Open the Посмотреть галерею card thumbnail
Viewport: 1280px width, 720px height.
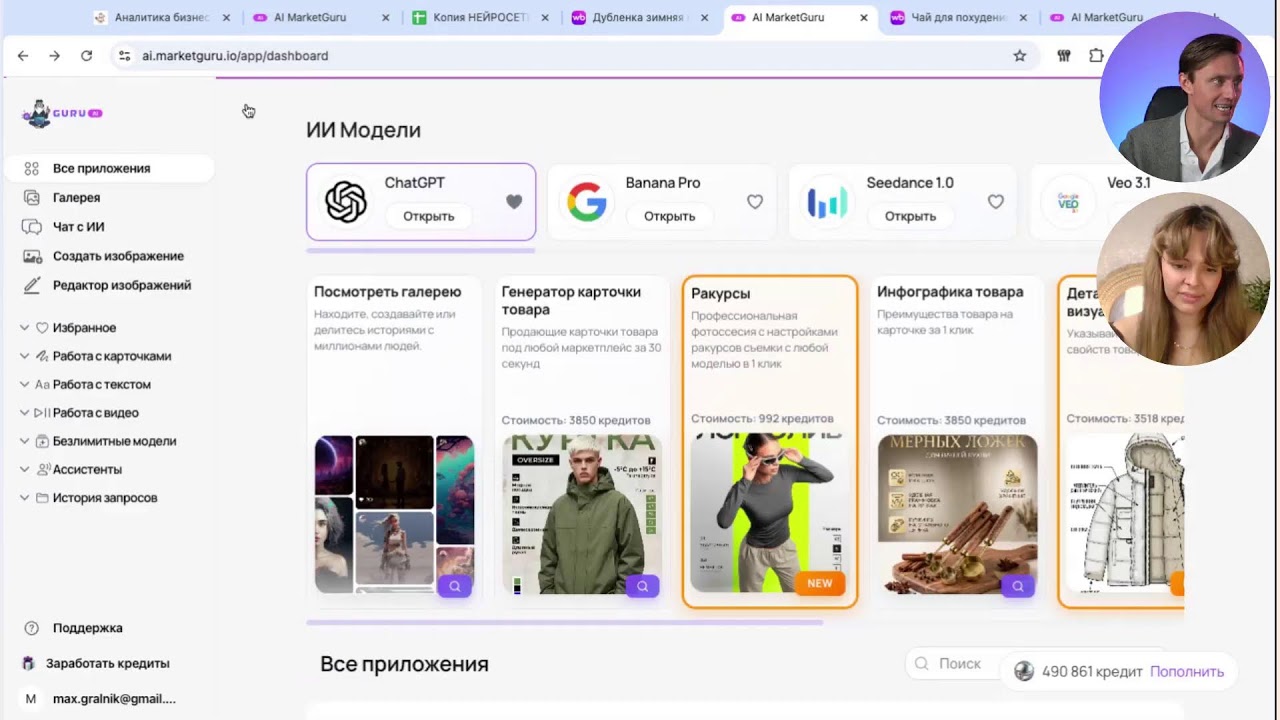coord(394,514)
